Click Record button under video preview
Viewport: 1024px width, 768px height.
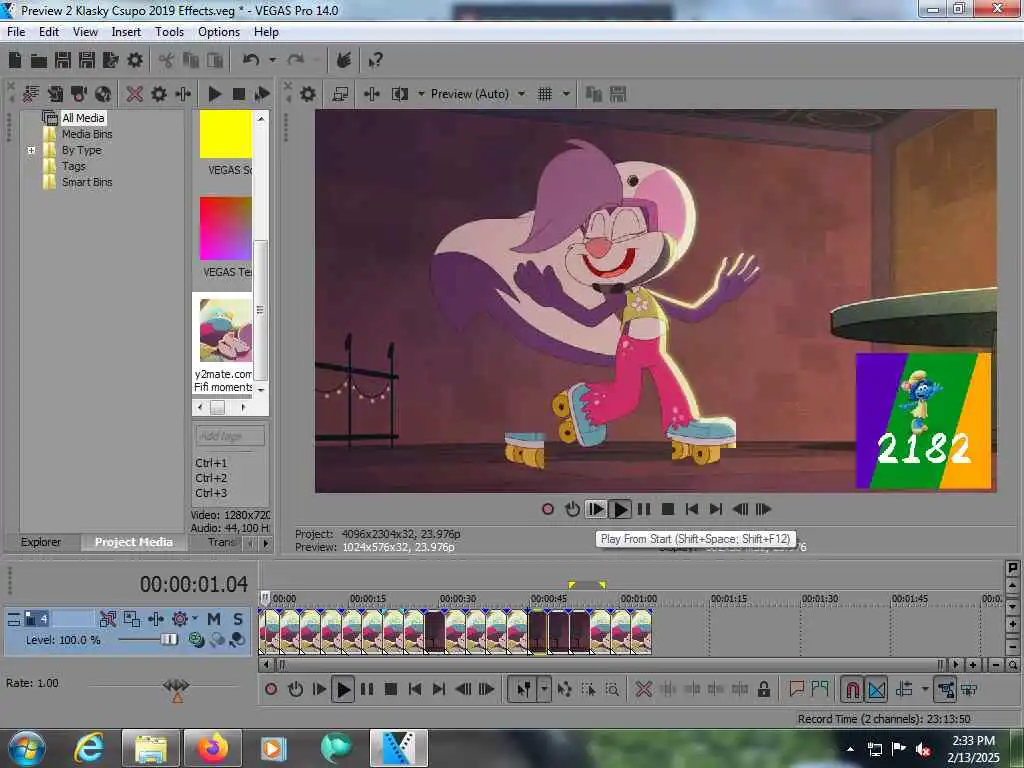pyautogui.click(x=548, y=509)
